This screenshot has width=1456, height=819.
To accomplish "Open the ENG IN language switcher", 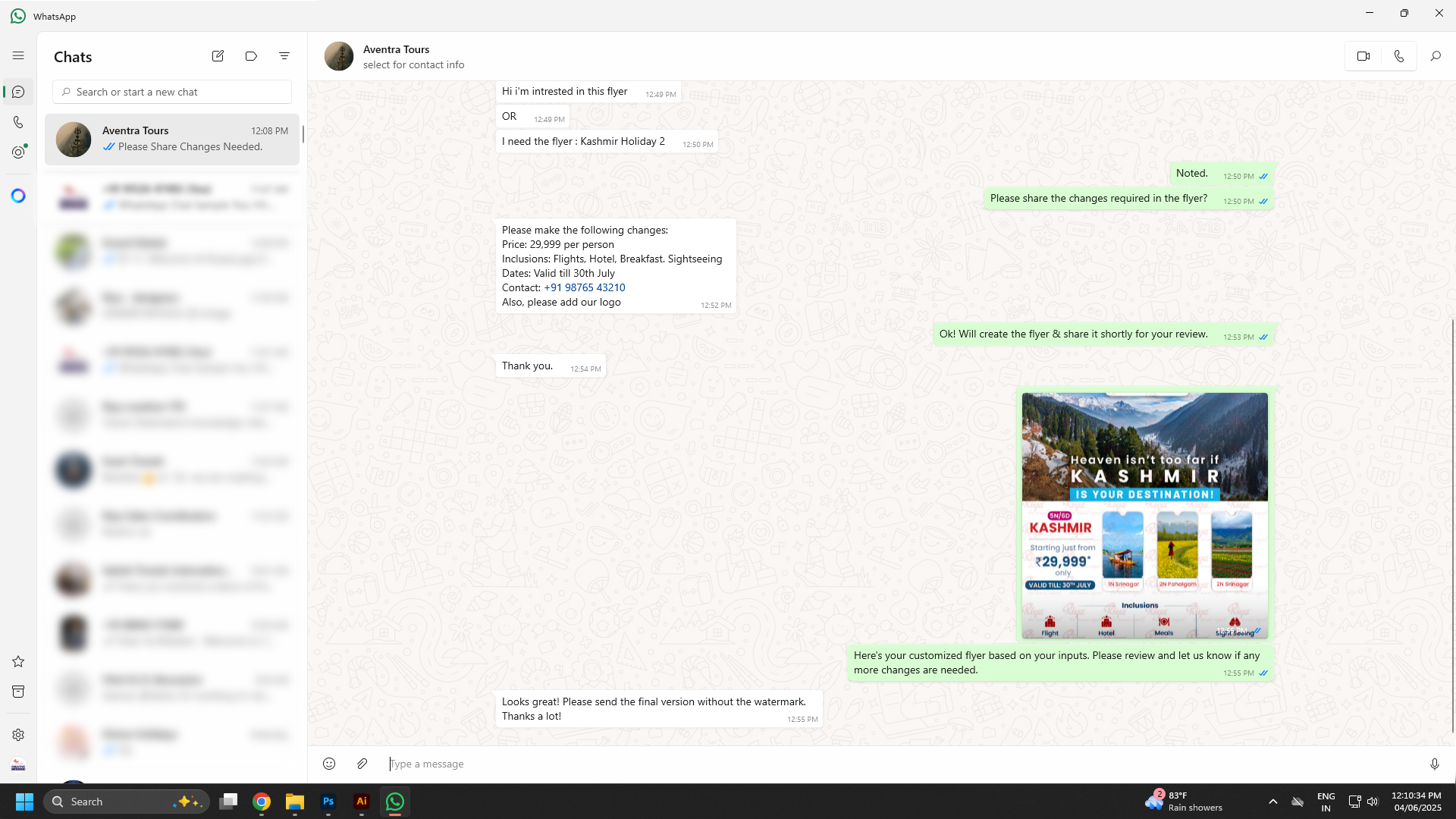I will tap(1326, 802).
